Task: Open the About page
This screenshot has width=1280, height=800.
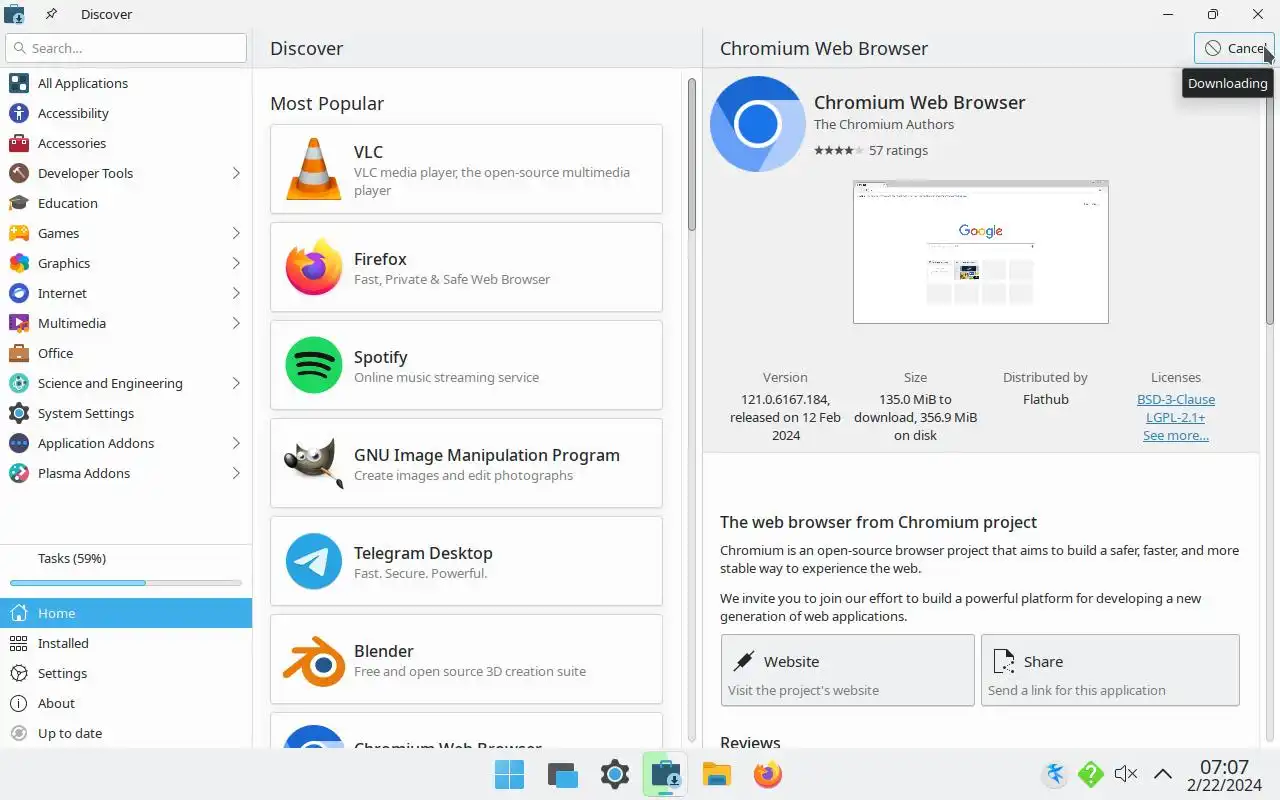Action: [126, 703]
